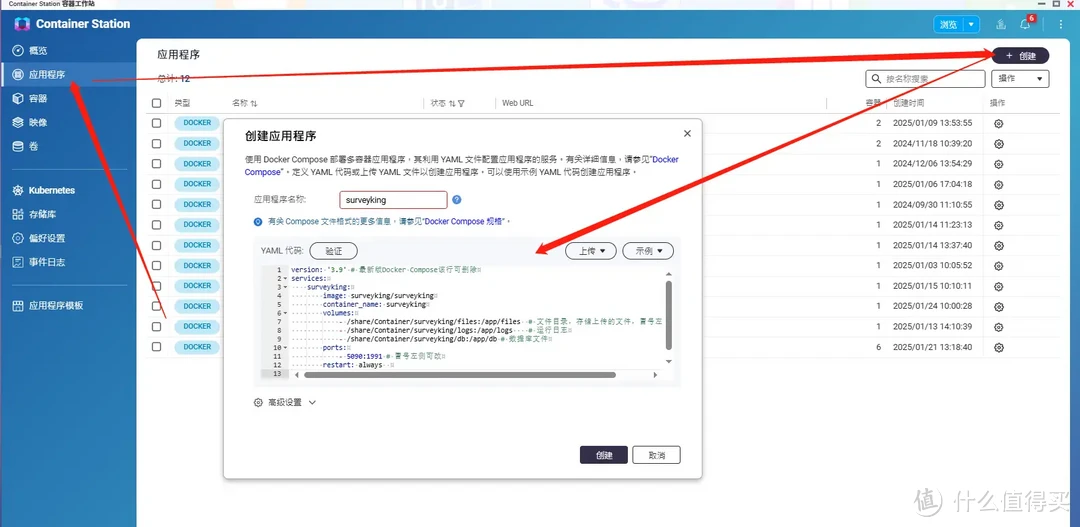
Task: Click the 事件日志 event log icon
Action: pyautogui.click(x=18, y=262)
